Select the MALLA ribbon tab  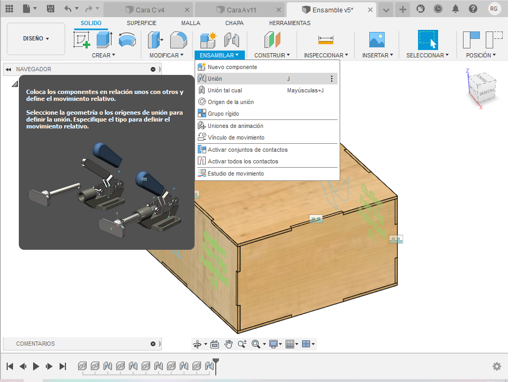191,23
